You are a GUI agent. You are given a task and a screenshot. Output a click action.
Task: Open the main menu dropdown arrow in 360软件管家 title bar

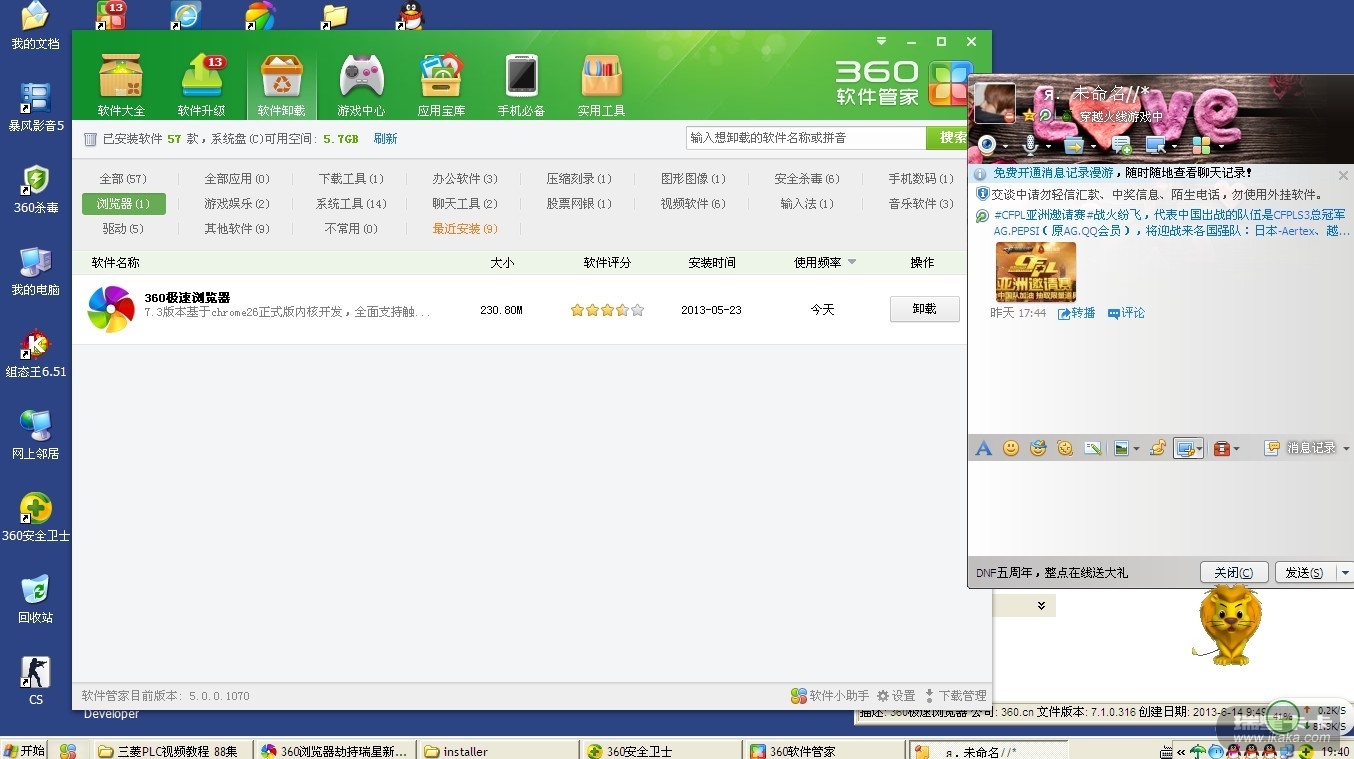coord(881,42)
